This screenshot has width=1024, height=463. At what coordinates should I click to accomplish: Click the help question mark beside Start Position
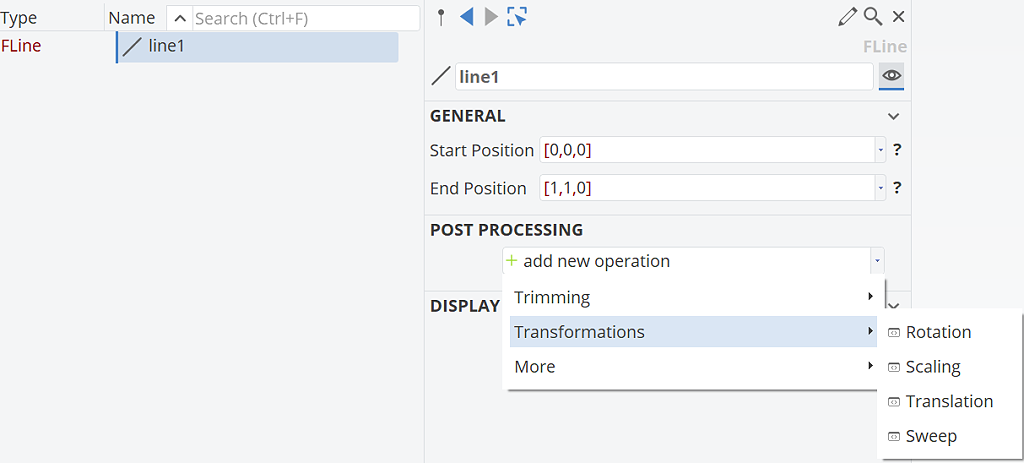[x=897, y=150]
